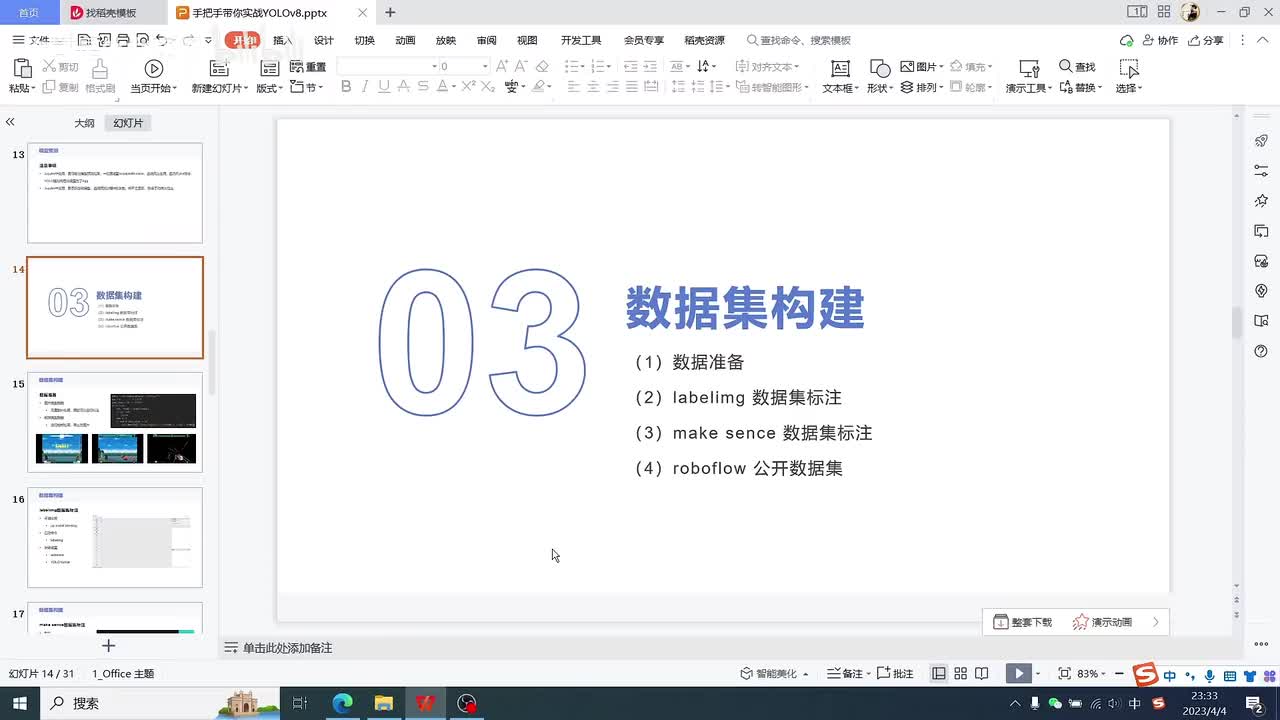Click the Undo arrow in quick access bar
Image resolution: width=1280 pixels, height=720 pixels.
(x=162, y=40)
